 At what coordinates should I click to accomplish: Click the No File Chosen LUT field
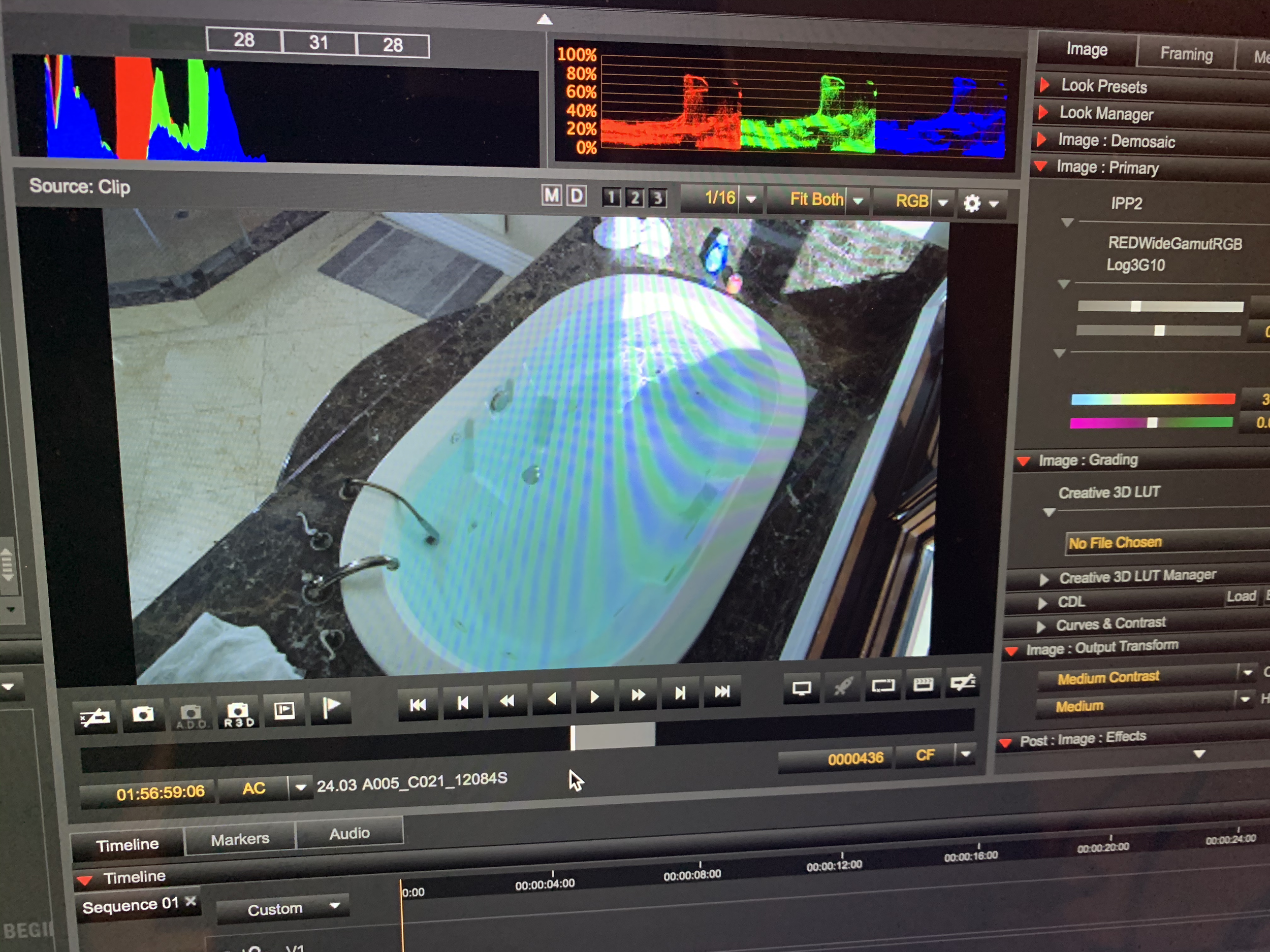tap(1167, 542)
